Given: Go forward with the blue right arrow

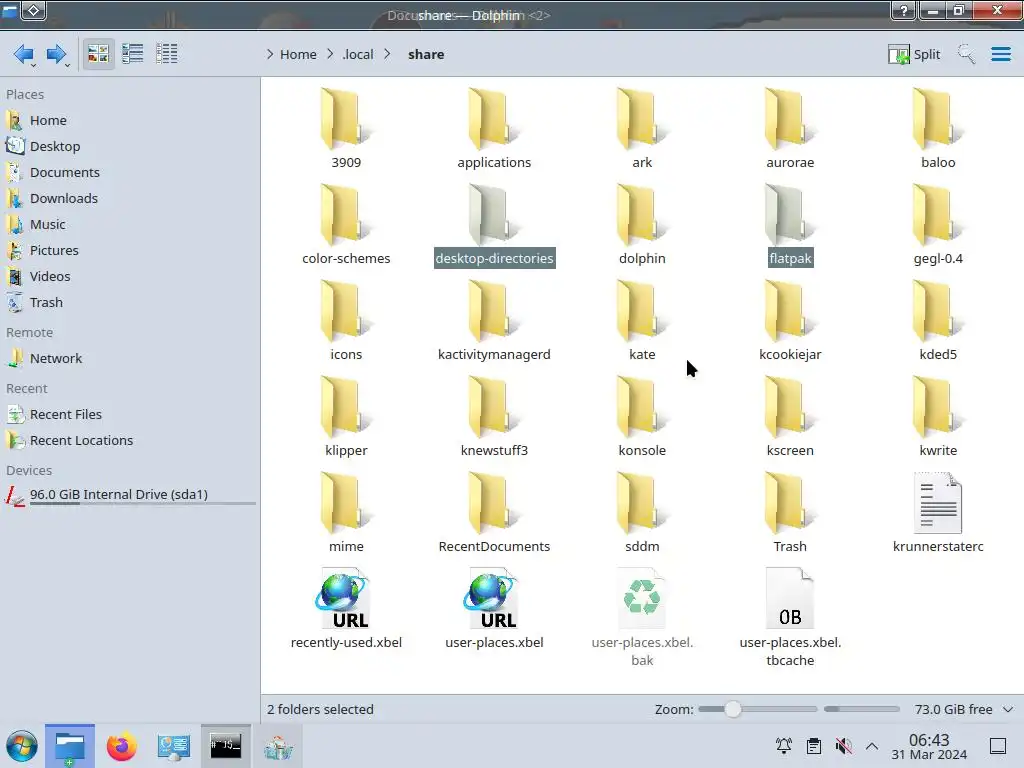Looking at the screenshot, I should (56, 54).
